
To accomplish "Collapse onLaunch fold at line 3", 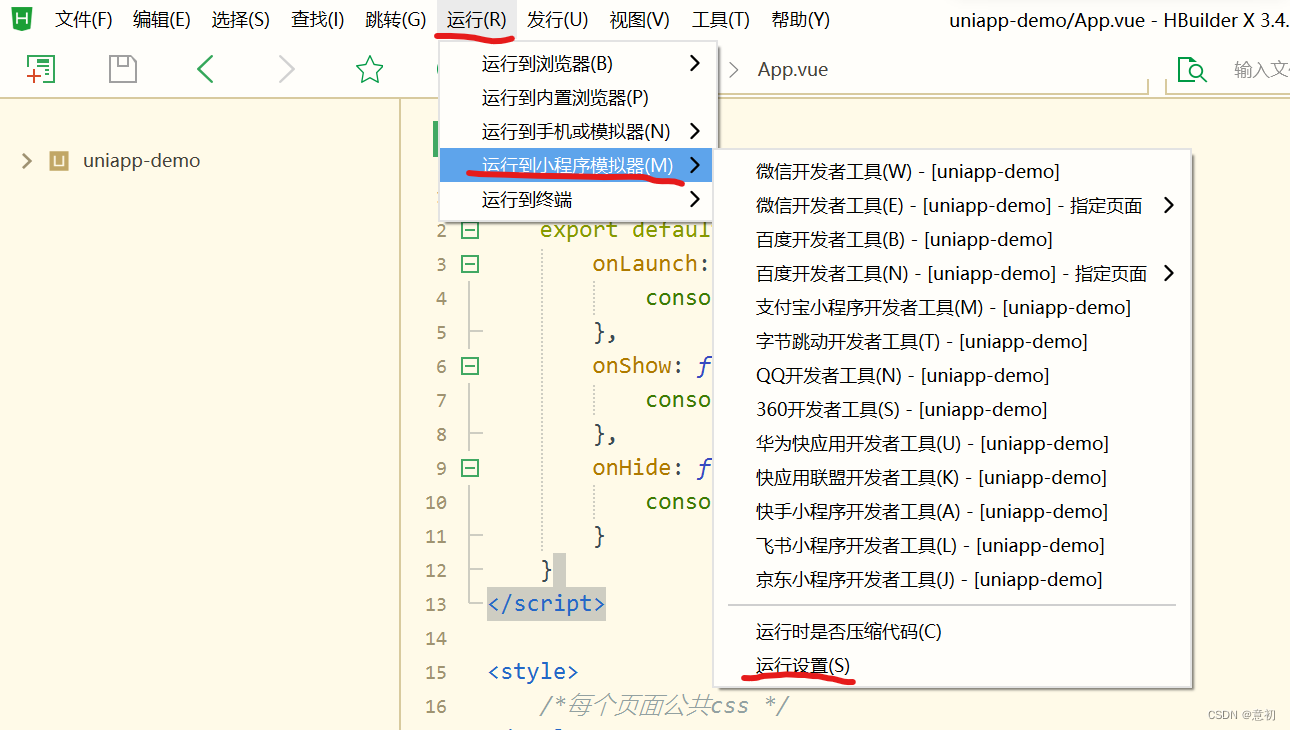I will (x=469, y=264).
